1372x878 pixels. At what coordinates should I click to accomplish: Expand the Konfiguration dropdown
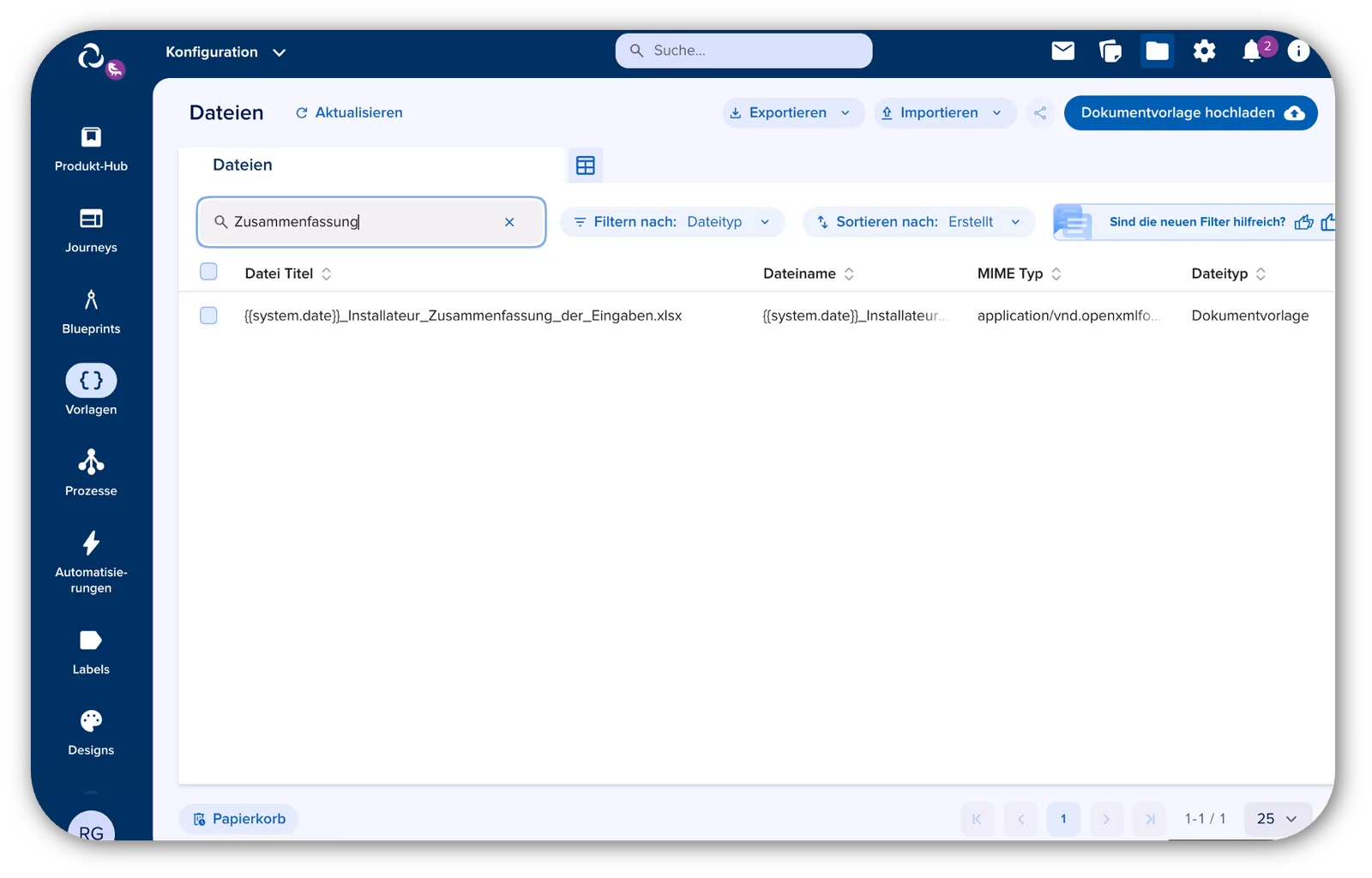(226, 52)
